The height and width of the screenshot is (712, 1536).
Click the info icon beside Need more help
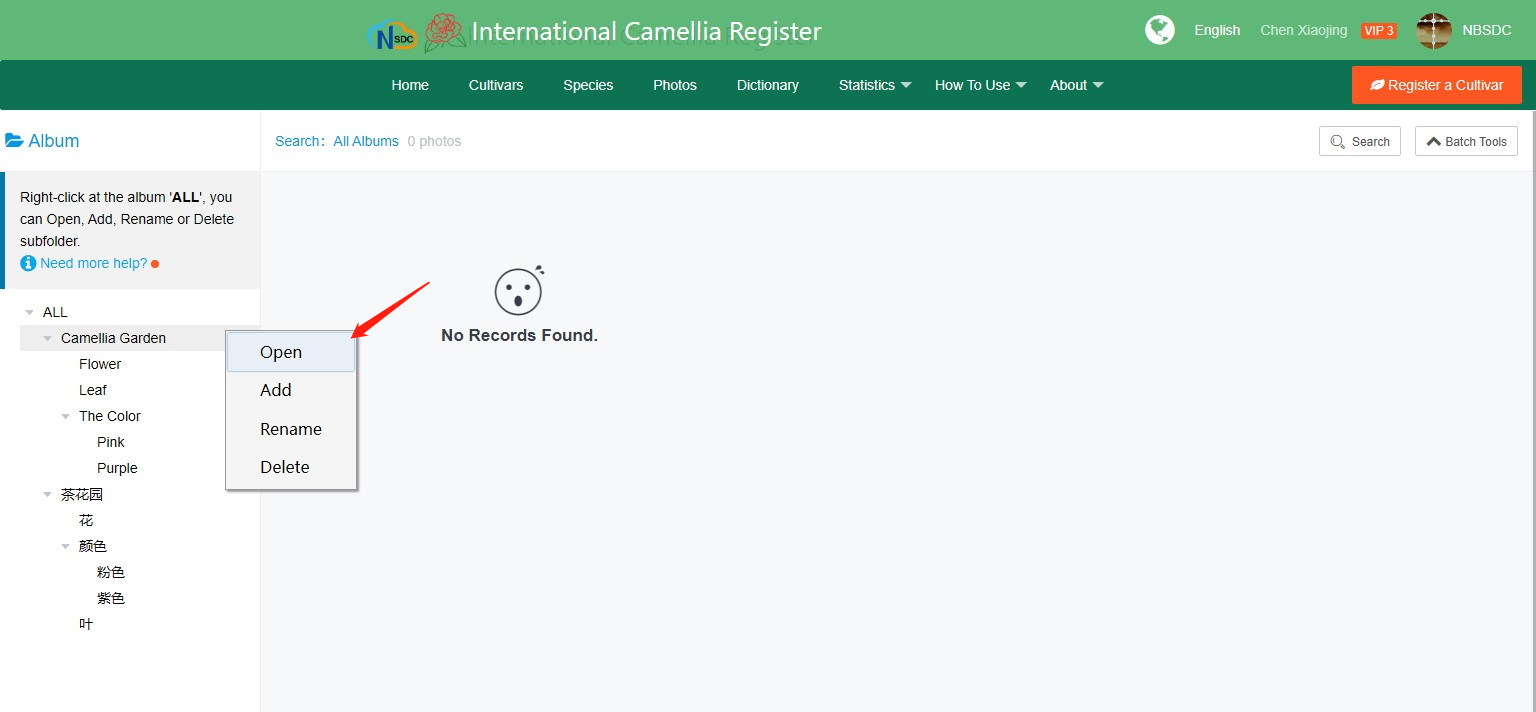point(28,263)
